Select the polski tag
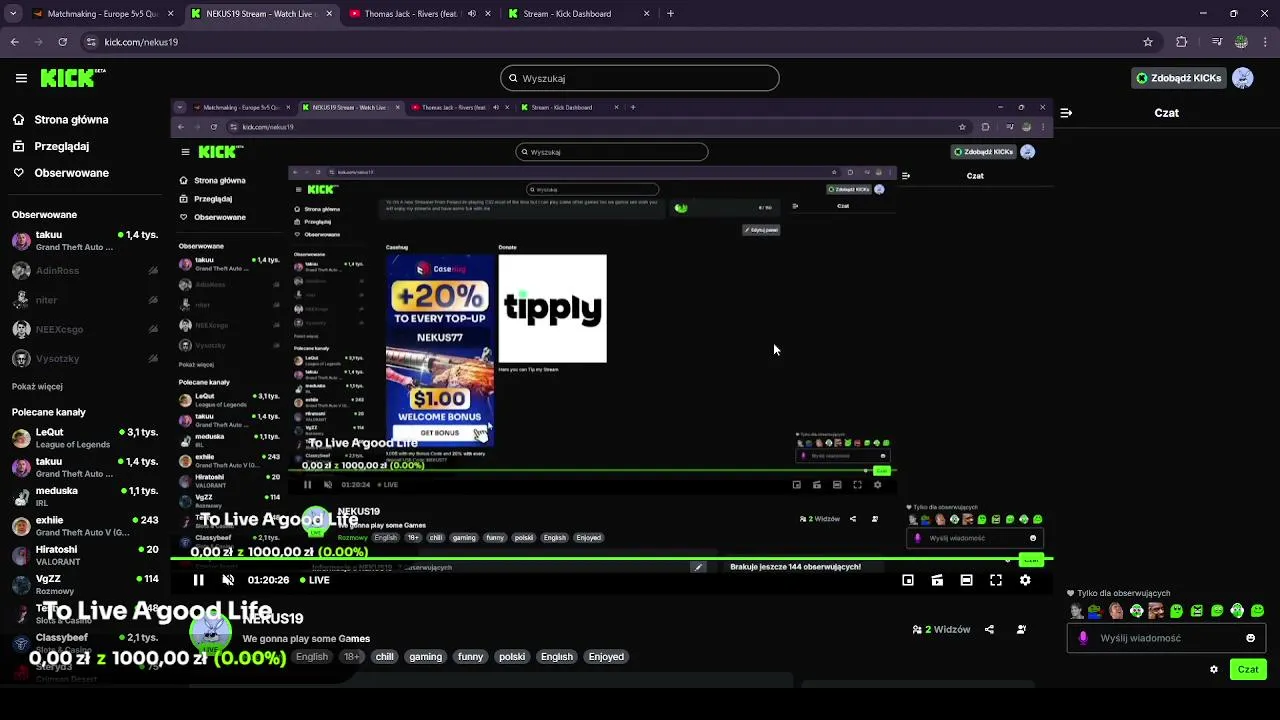 pyautogui.click(x=512, y=657)
